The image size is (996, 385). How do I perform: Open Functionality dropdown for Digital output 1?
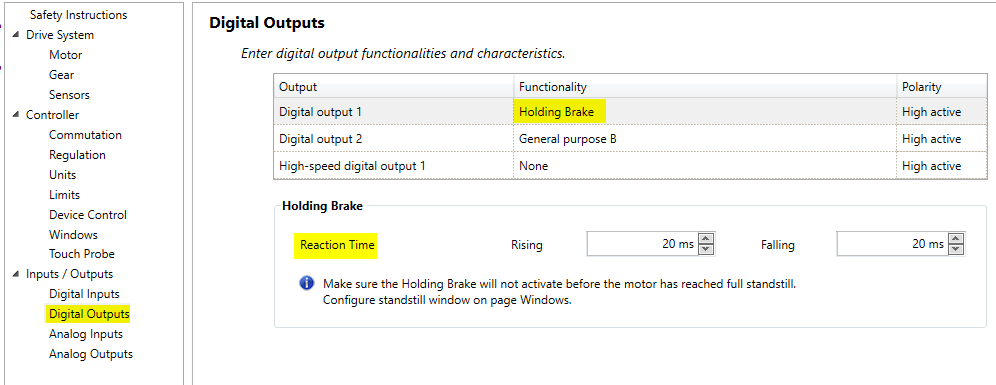pyautogui.click(x=705, y=112)
